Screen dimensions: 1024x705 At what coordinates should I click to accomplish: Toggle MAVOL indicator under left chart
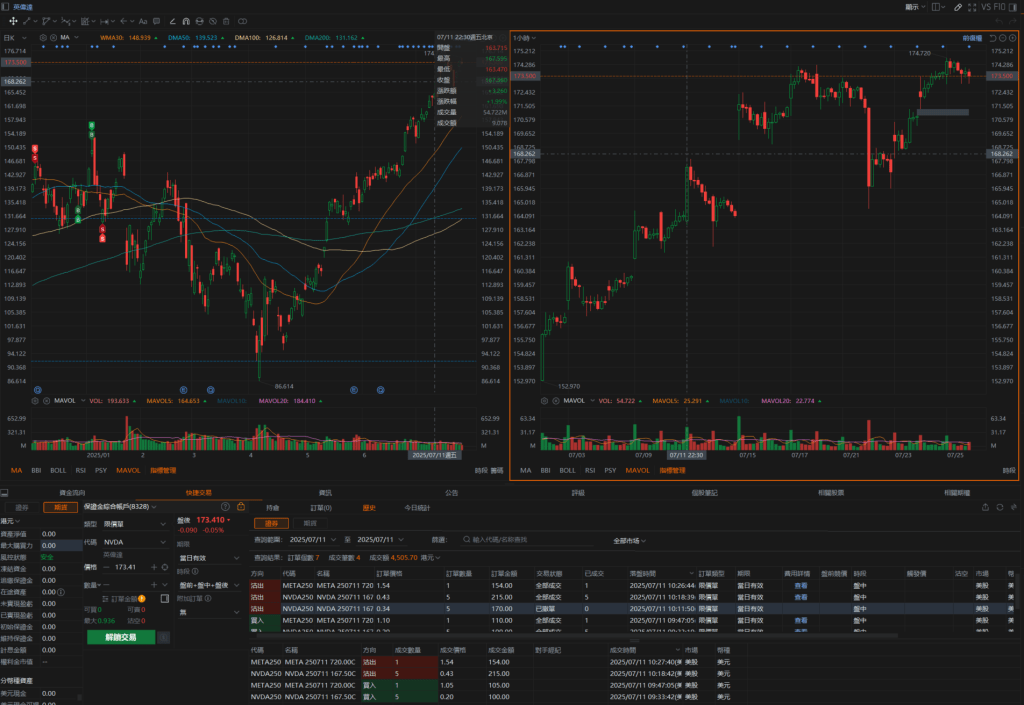coord(128,469)
